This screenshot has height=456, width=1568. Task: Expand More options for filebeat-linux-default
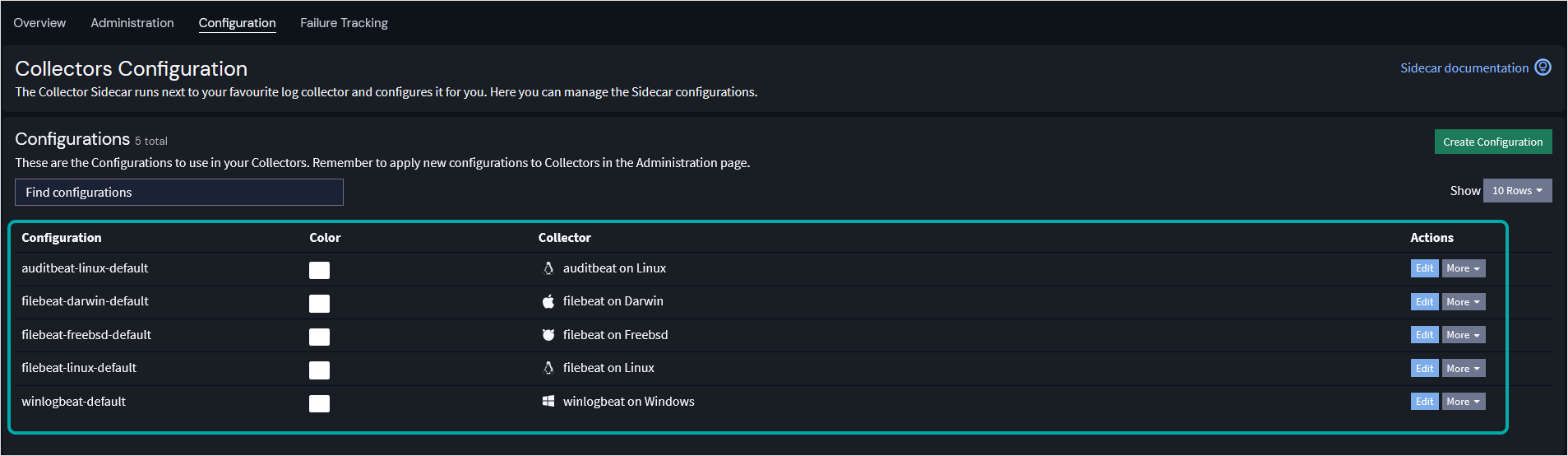coord(1464,369)
